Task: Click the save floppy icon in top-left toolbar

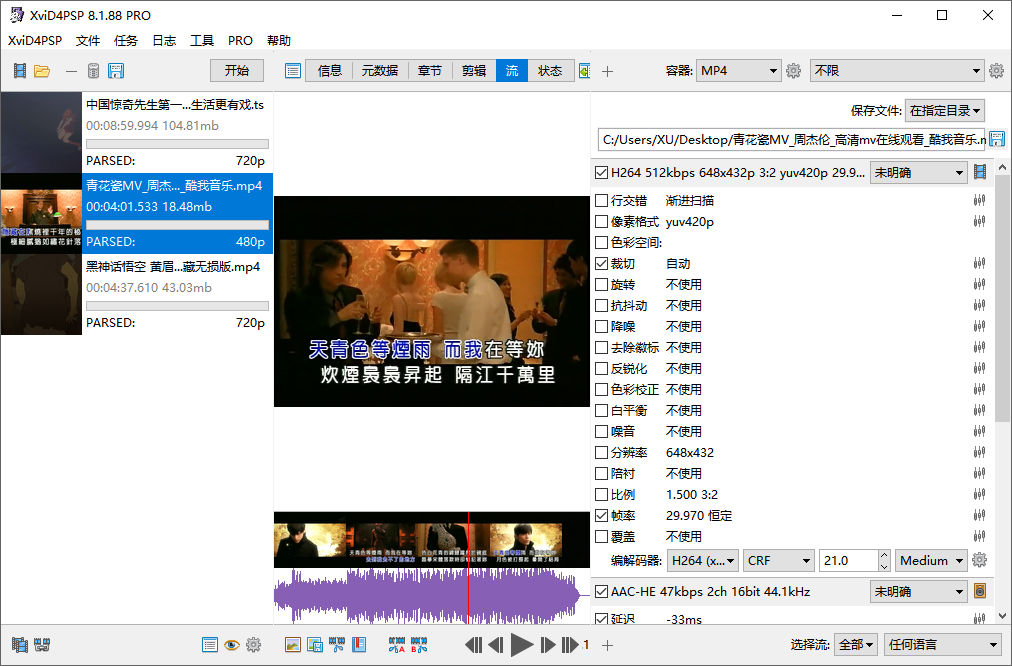Action: click(x=116, y=70)
